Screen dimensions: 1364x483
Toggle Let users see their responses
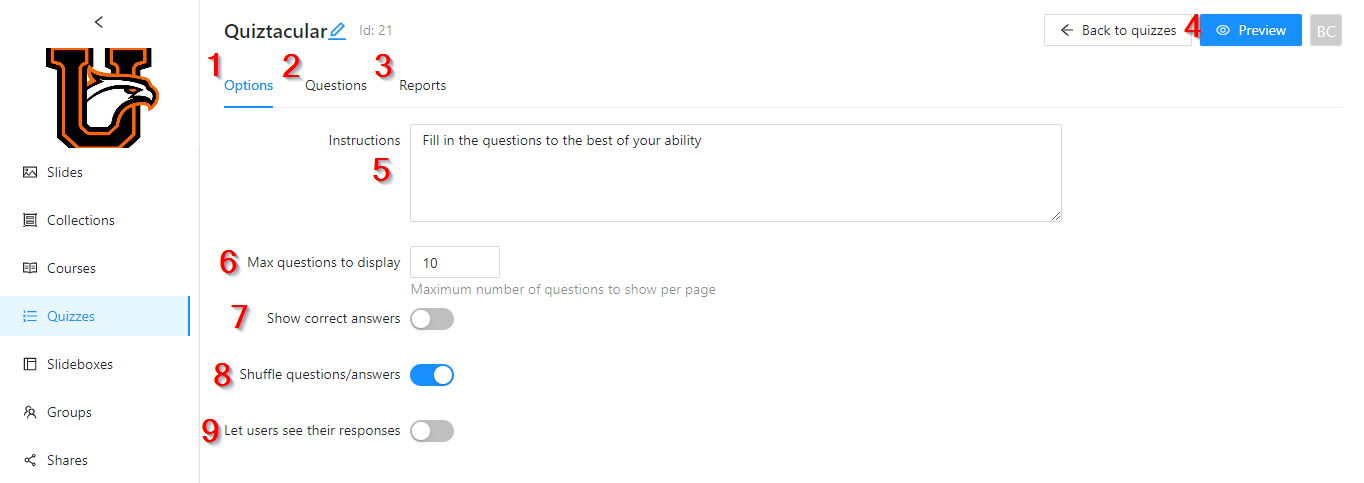[432, 431]
